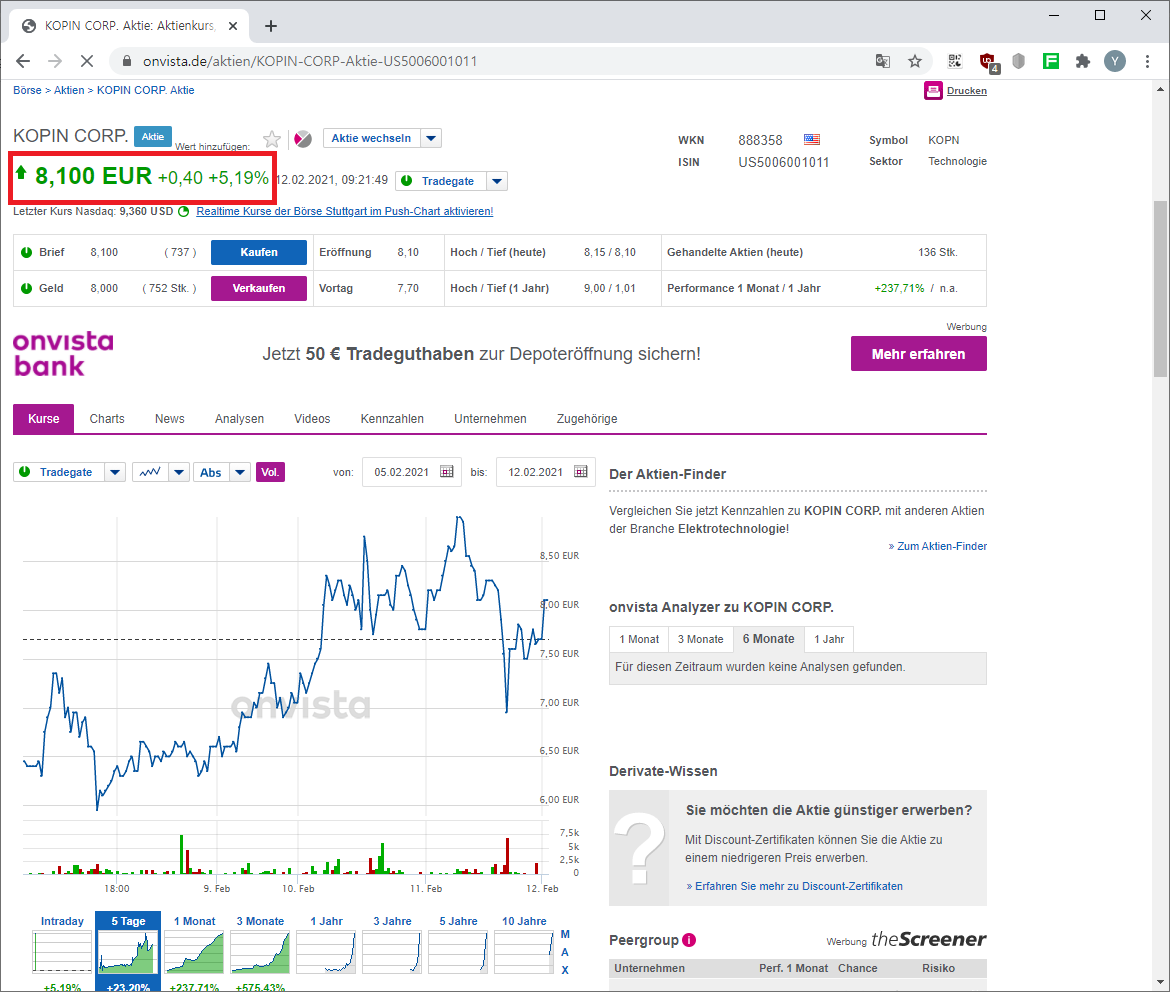Open the uBlock shield extension icon

988,62
